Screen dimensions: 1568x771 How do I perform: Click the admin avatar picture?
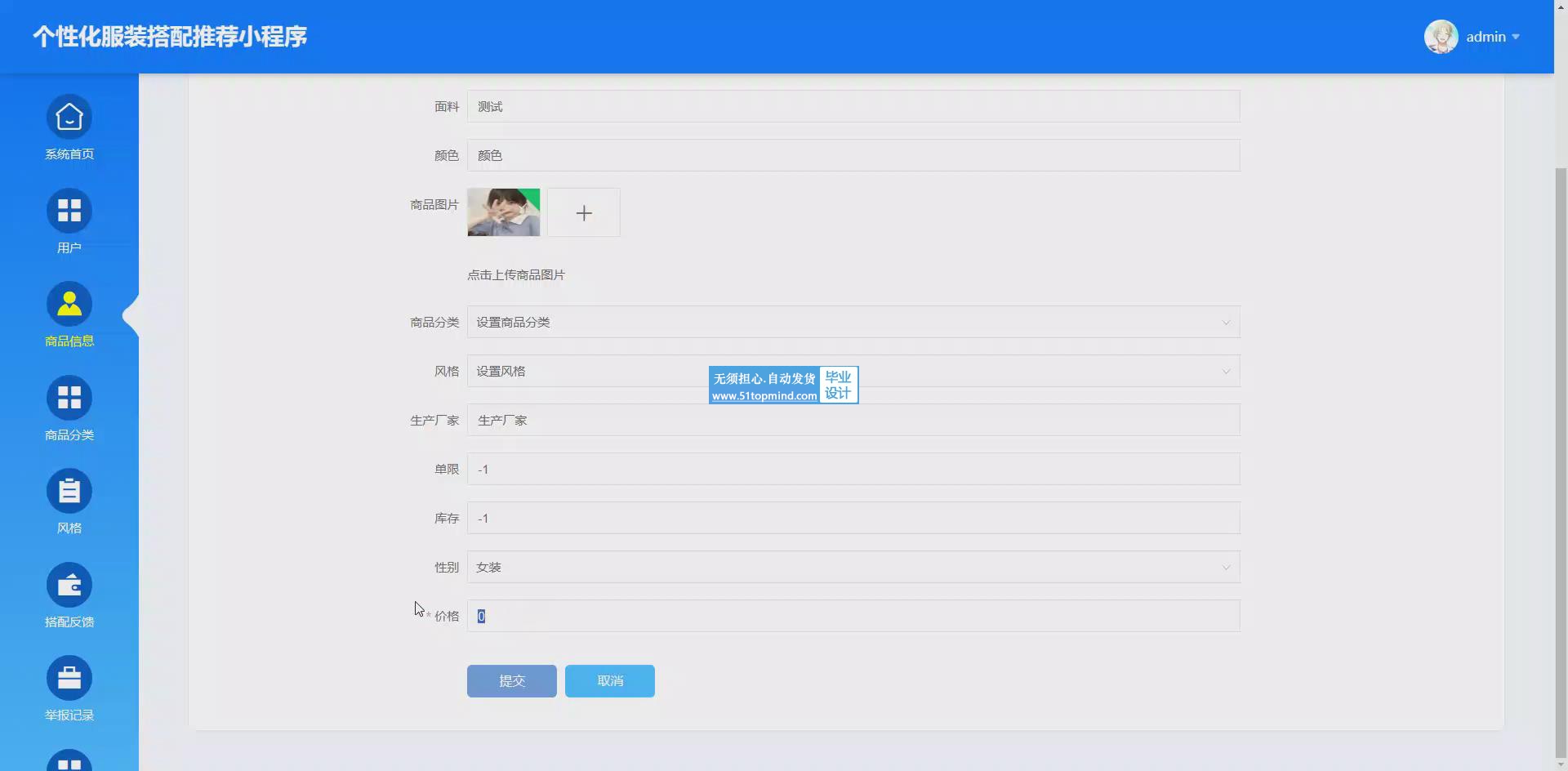click(x=1441, y=37)
